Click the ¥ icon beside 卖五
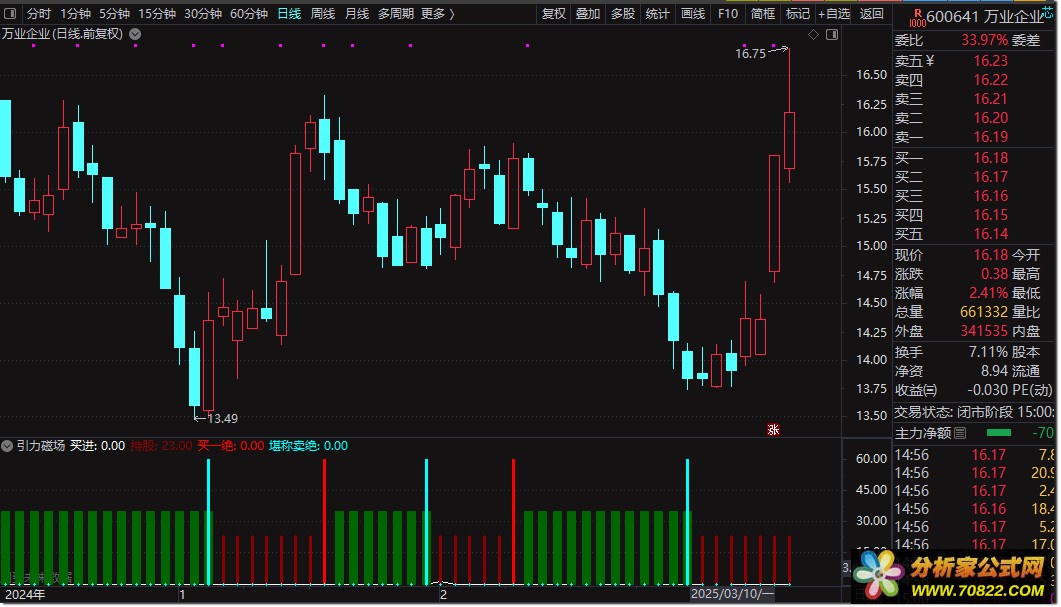This screenshot has width=1061, height=607. tap(930, 61)
